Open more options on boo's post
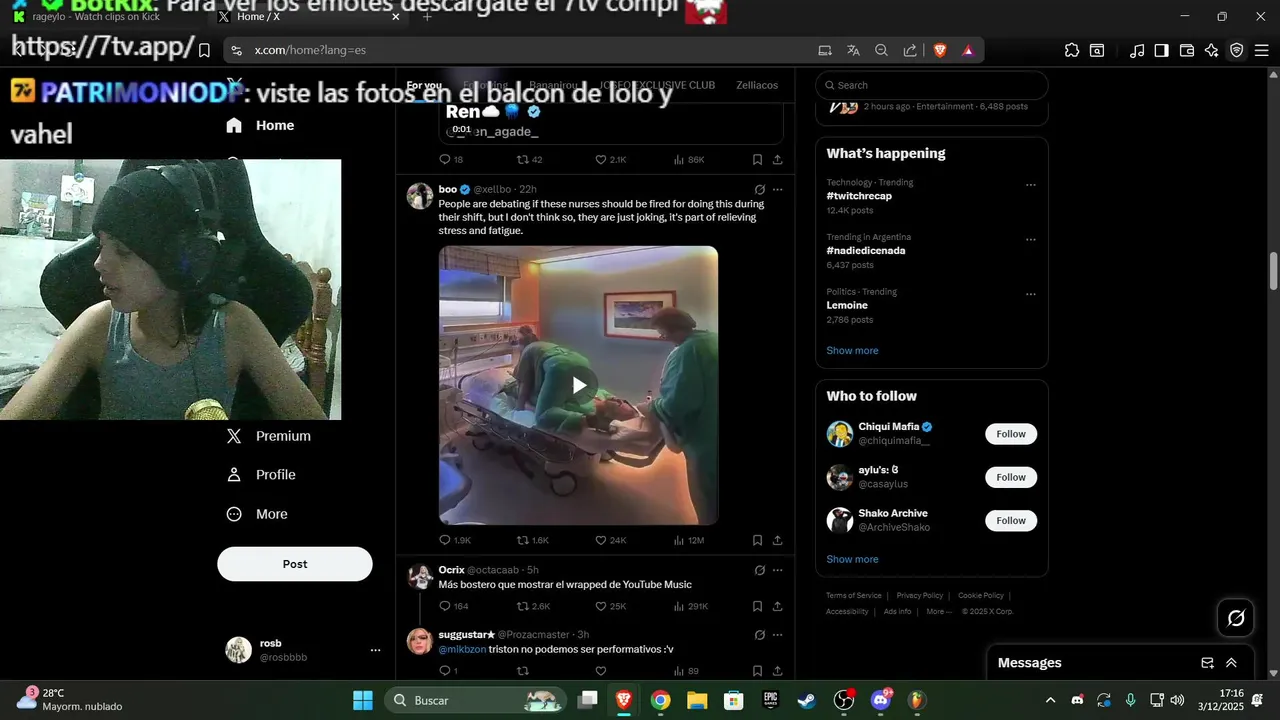This screenshot has width=1280, height=720. tap(778, 189)
